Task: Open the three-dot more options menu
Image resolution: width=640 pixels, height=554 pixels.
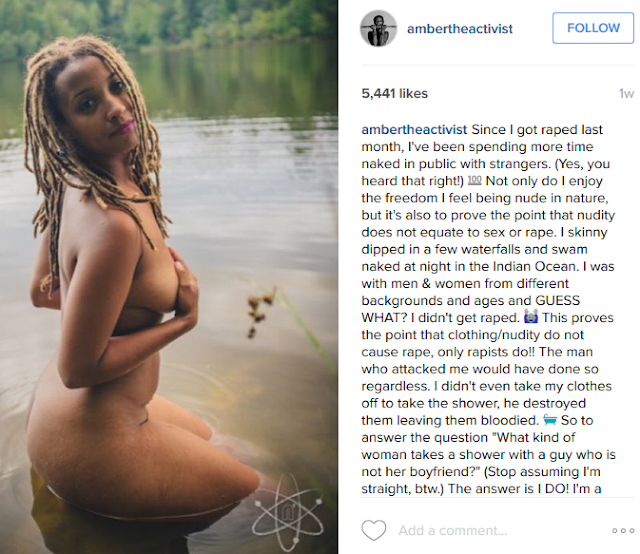Action: click(623, 531)
